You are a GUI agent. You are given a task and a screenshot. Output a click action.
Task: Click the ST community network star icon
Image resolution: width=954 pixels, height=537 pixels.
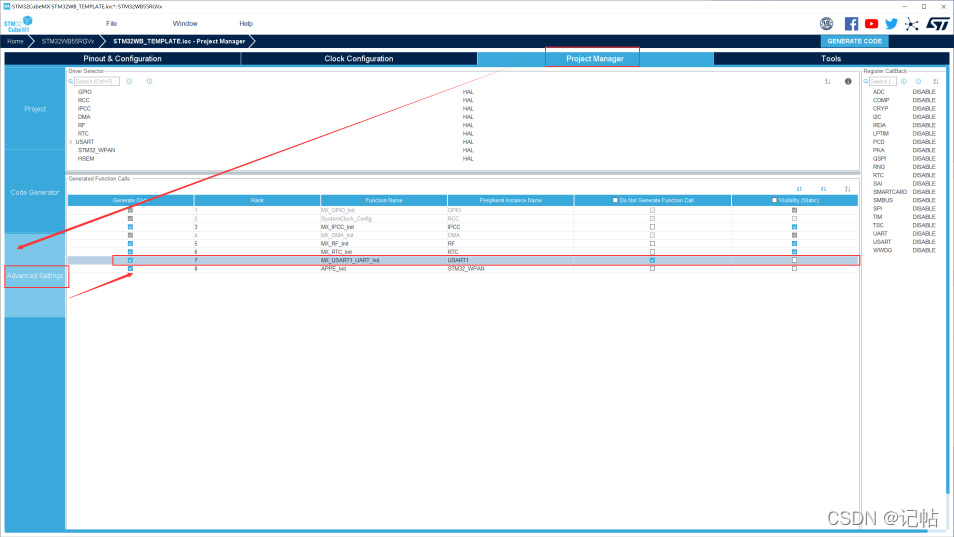(911, 24)
